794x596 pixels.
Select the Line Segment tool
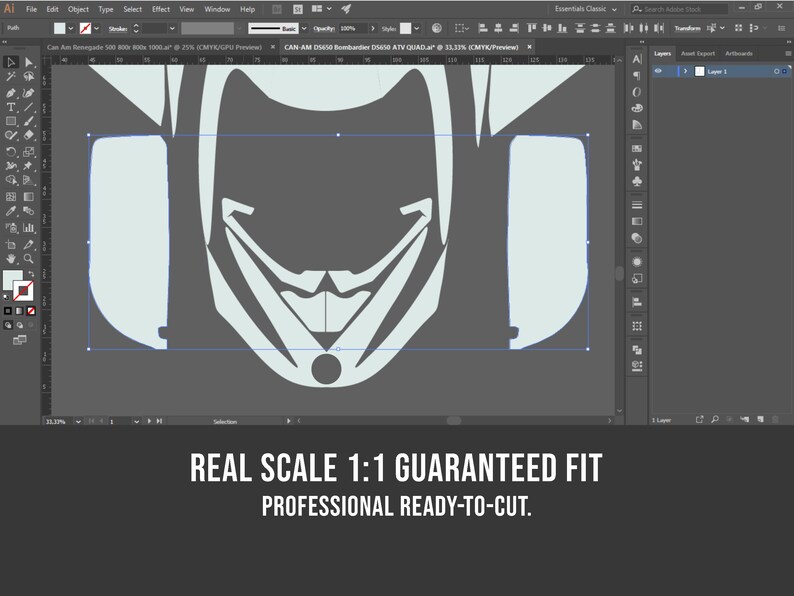[x=29, y=107]
